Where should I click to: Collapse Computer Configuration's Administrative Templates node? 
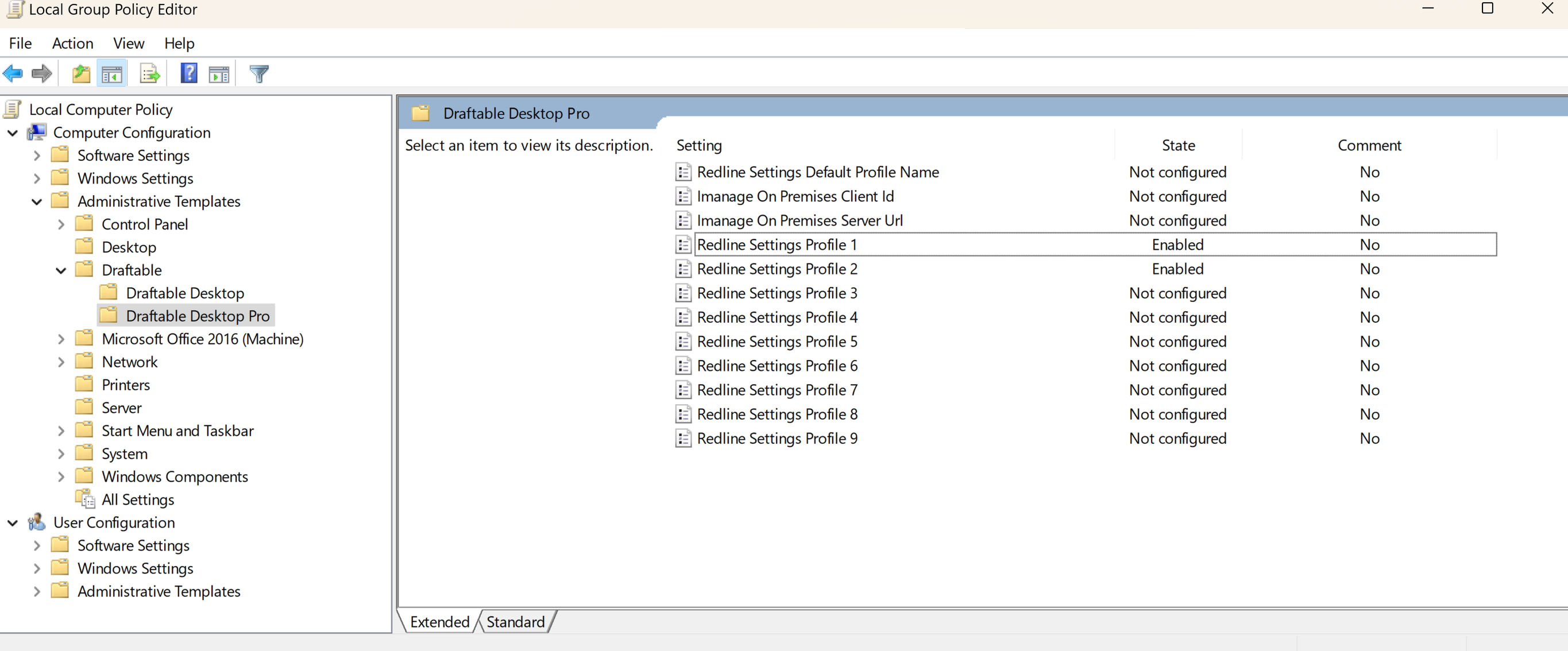coord(37,201)
